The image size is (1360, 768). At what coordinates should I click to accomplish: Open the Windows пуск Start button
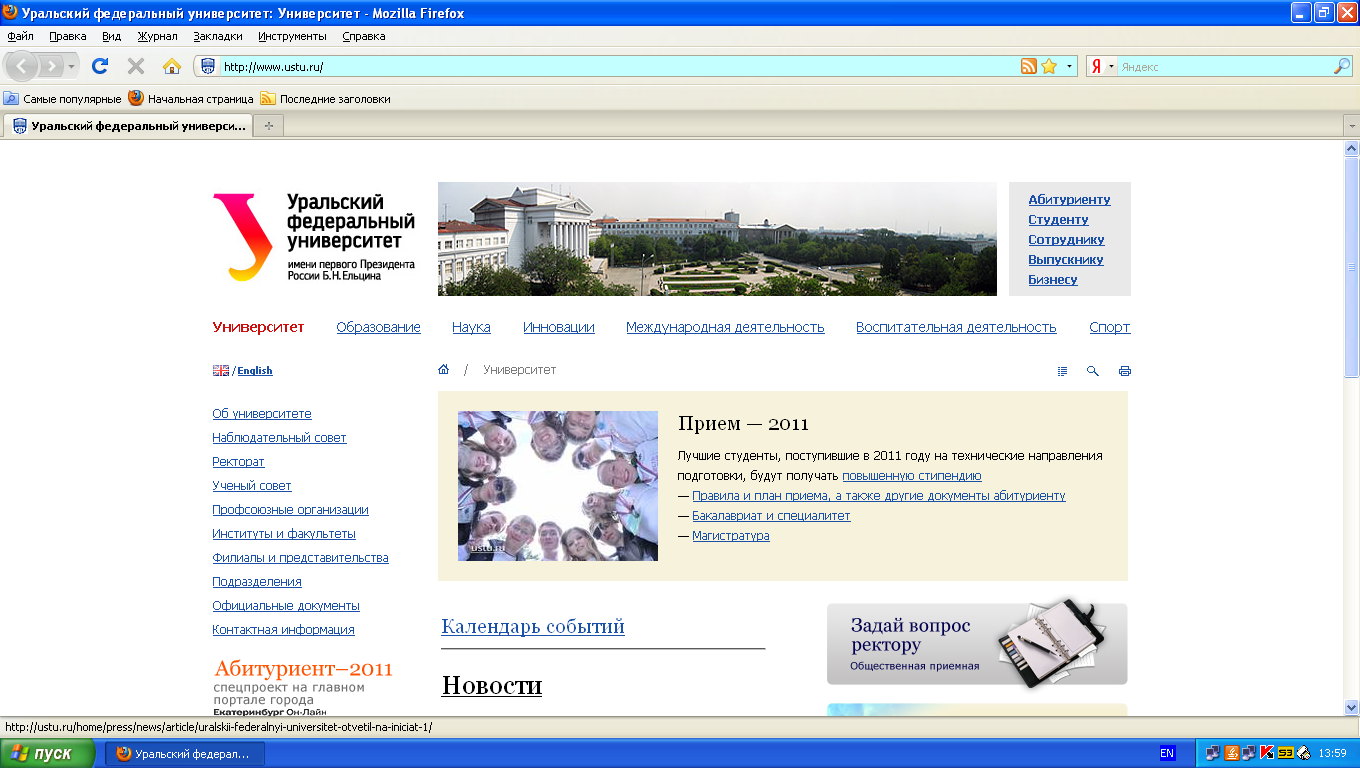47,753
